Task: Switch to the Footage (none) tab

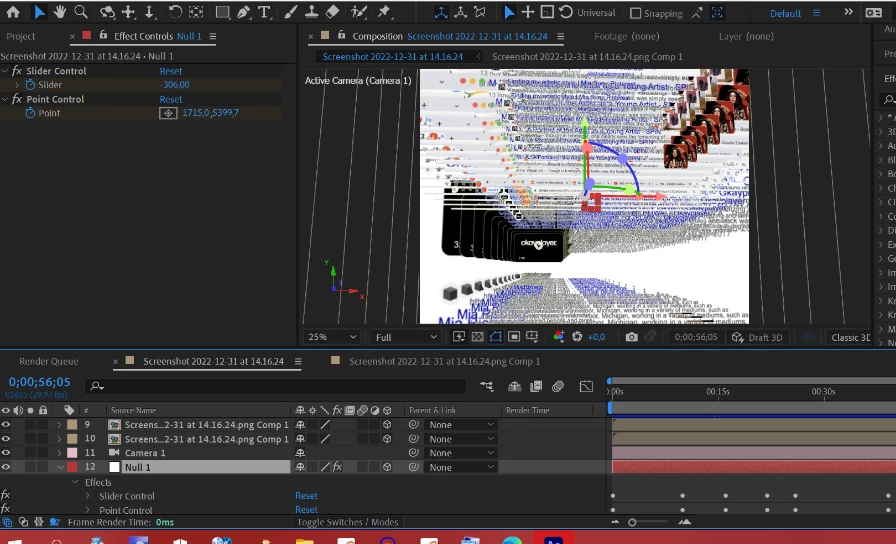Action: point(626,36)
